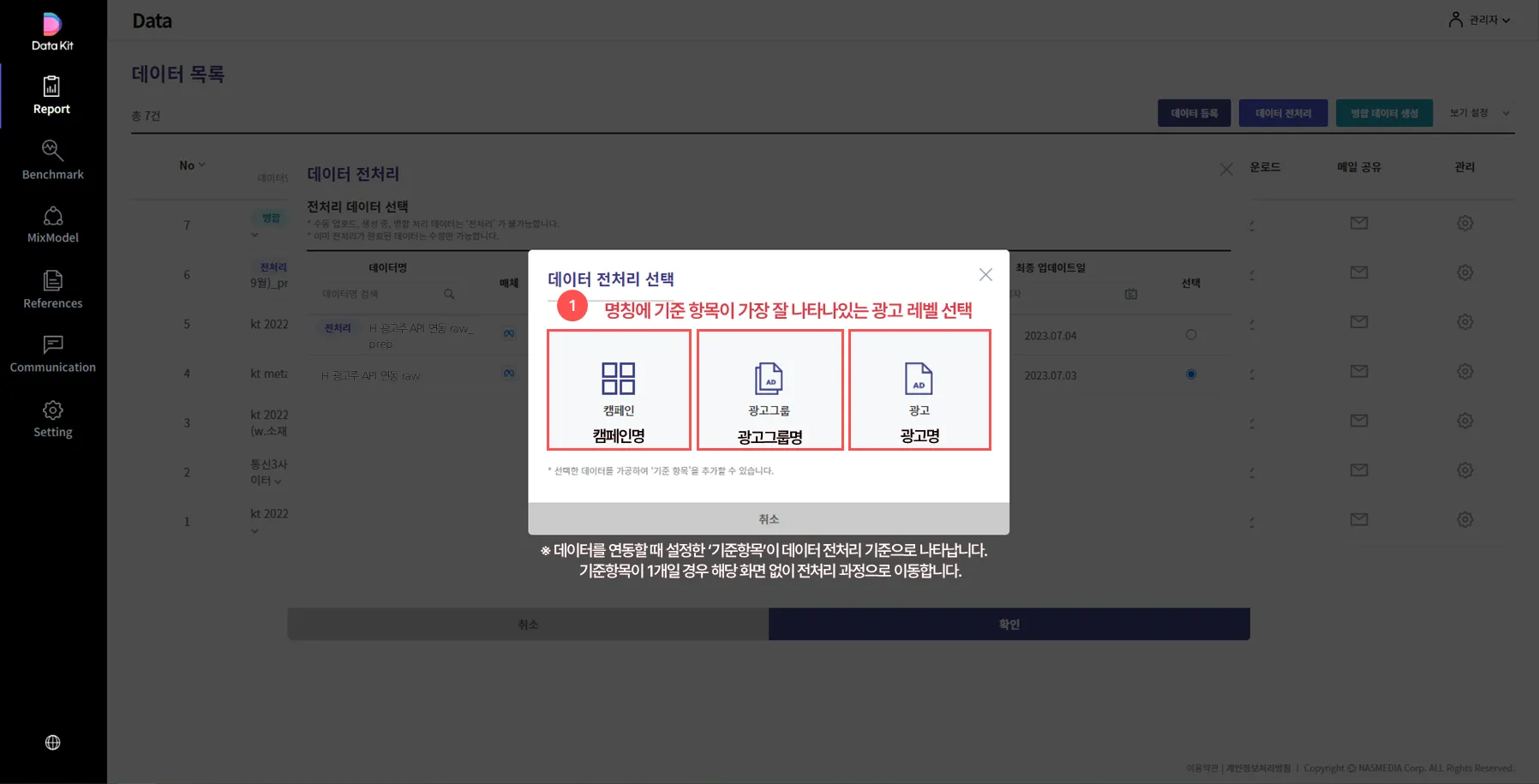
Task: Click the 데이터 전처리 button in header
Action: point(1283,113)
